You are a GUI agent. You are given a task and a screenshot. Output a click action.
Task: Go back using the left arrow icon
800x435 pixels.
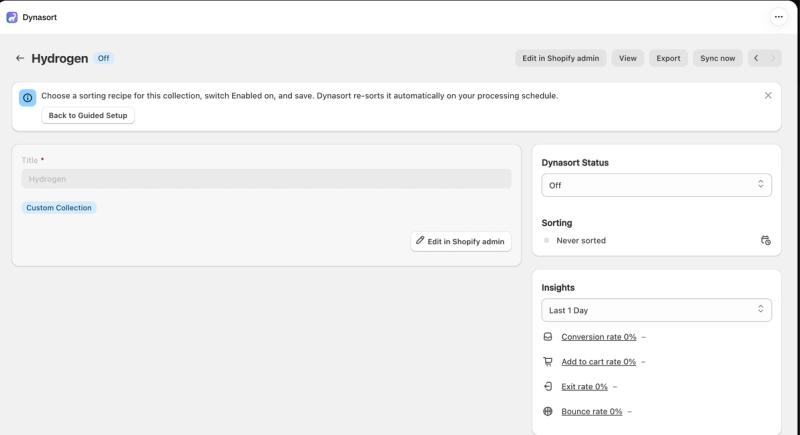(20, 58)
